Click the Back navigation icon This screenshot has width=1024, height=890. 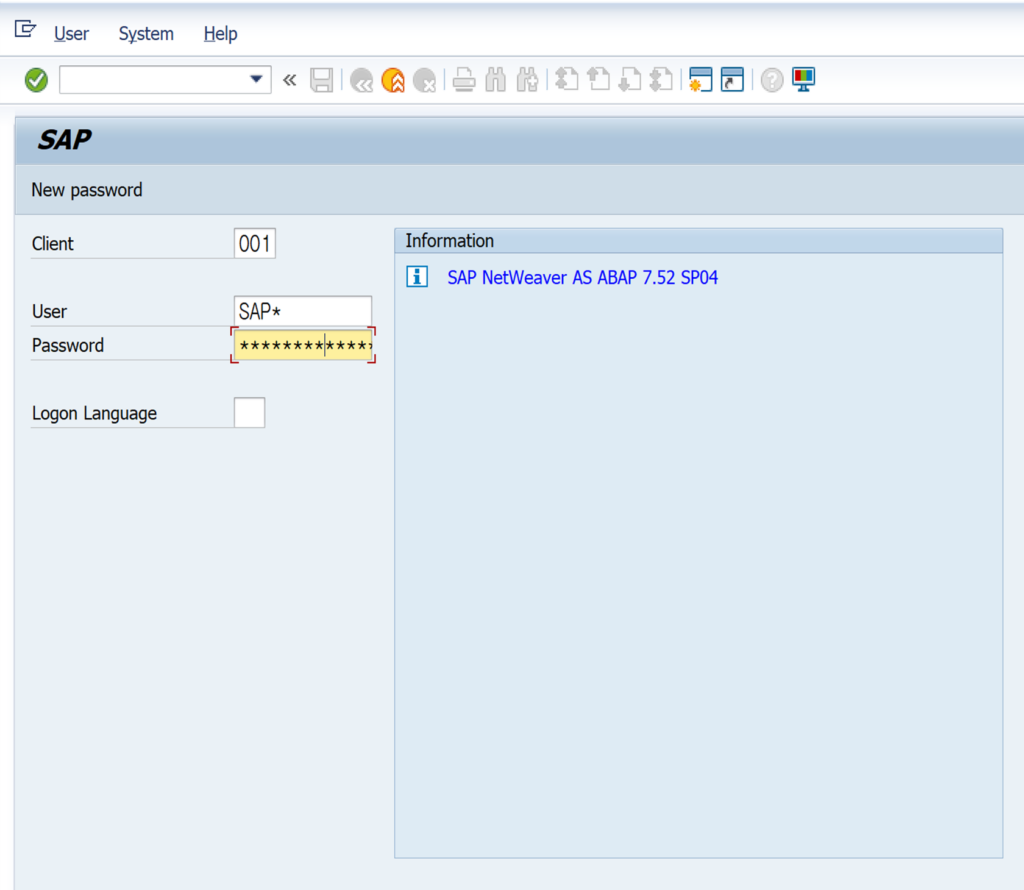[x=361, y=80]
